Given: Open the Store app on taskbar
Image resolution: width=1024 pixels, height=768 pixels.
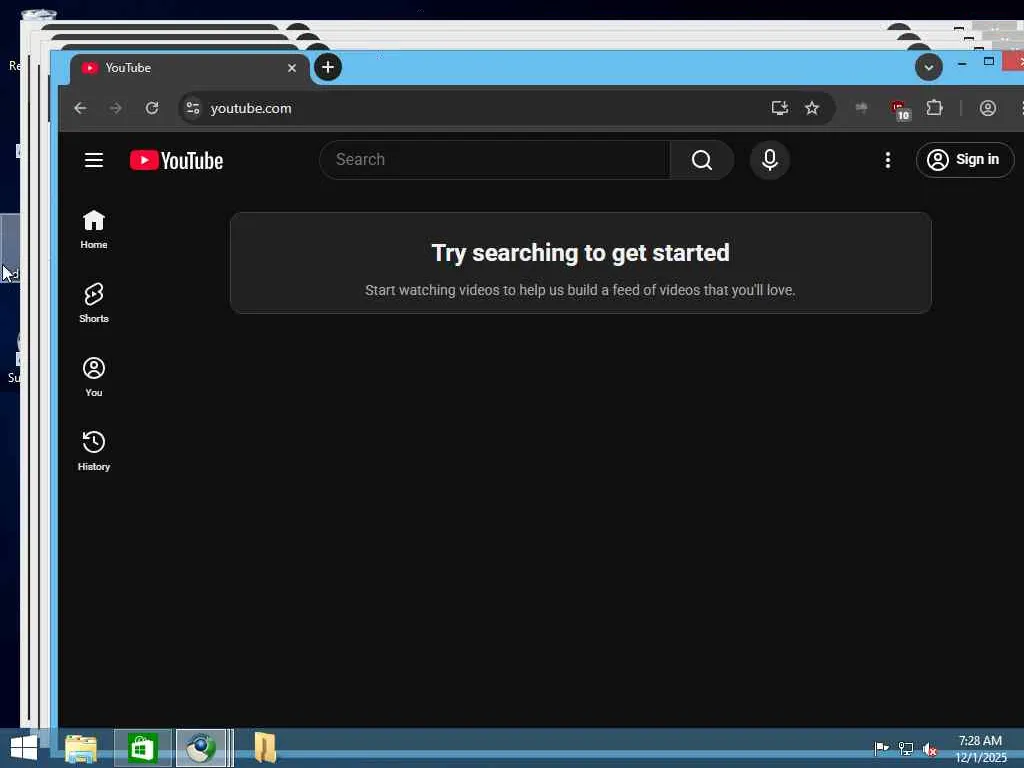Looking at the screenshot, I should point(142,748).
